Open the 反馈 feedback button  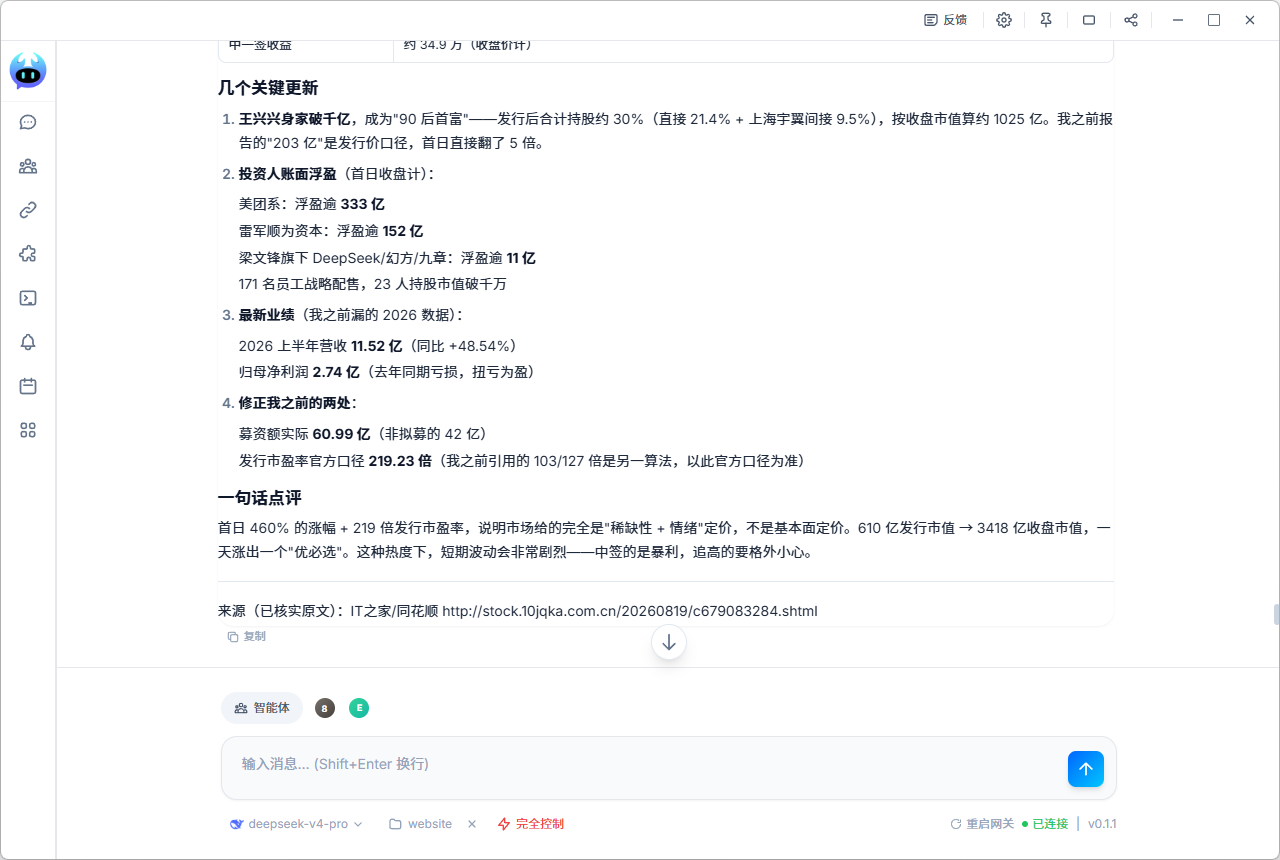click(945, 20)
